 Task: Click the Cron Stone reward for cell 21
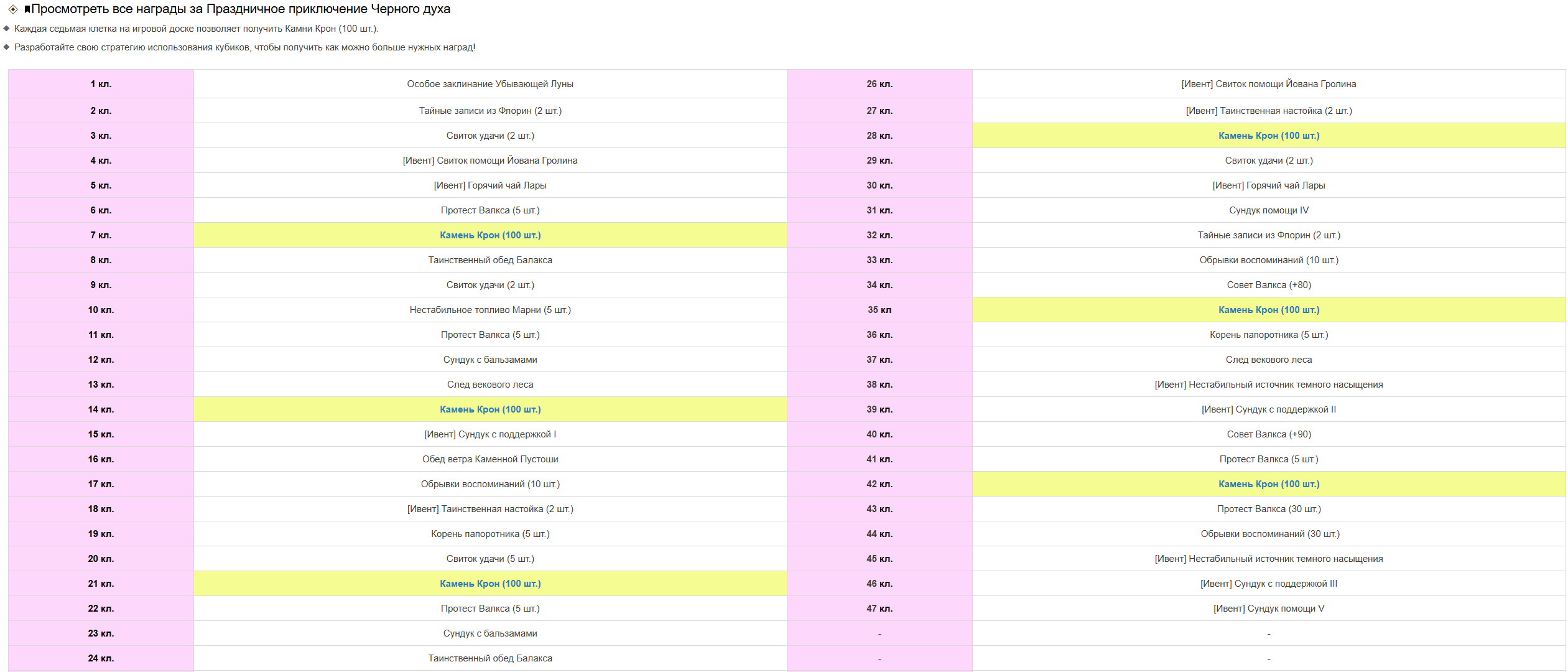pyautogui.click(x=490, y=584)
